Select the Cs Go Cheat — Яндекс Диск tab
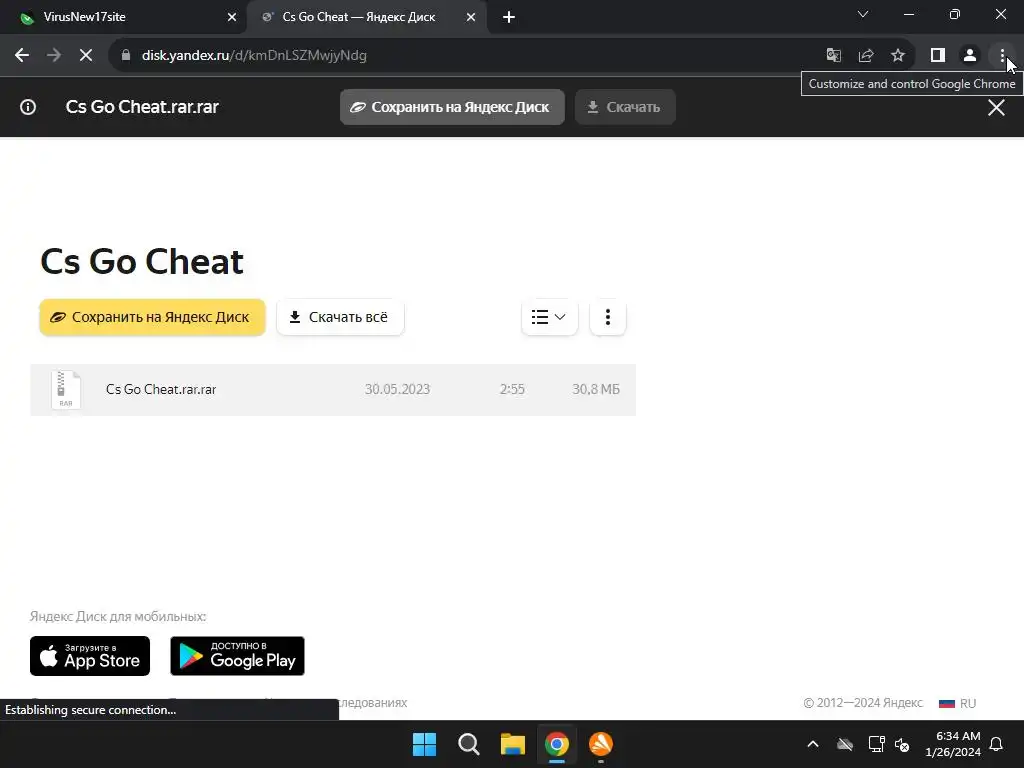This screenshot has height=768, width=1024. coord(366,17)
